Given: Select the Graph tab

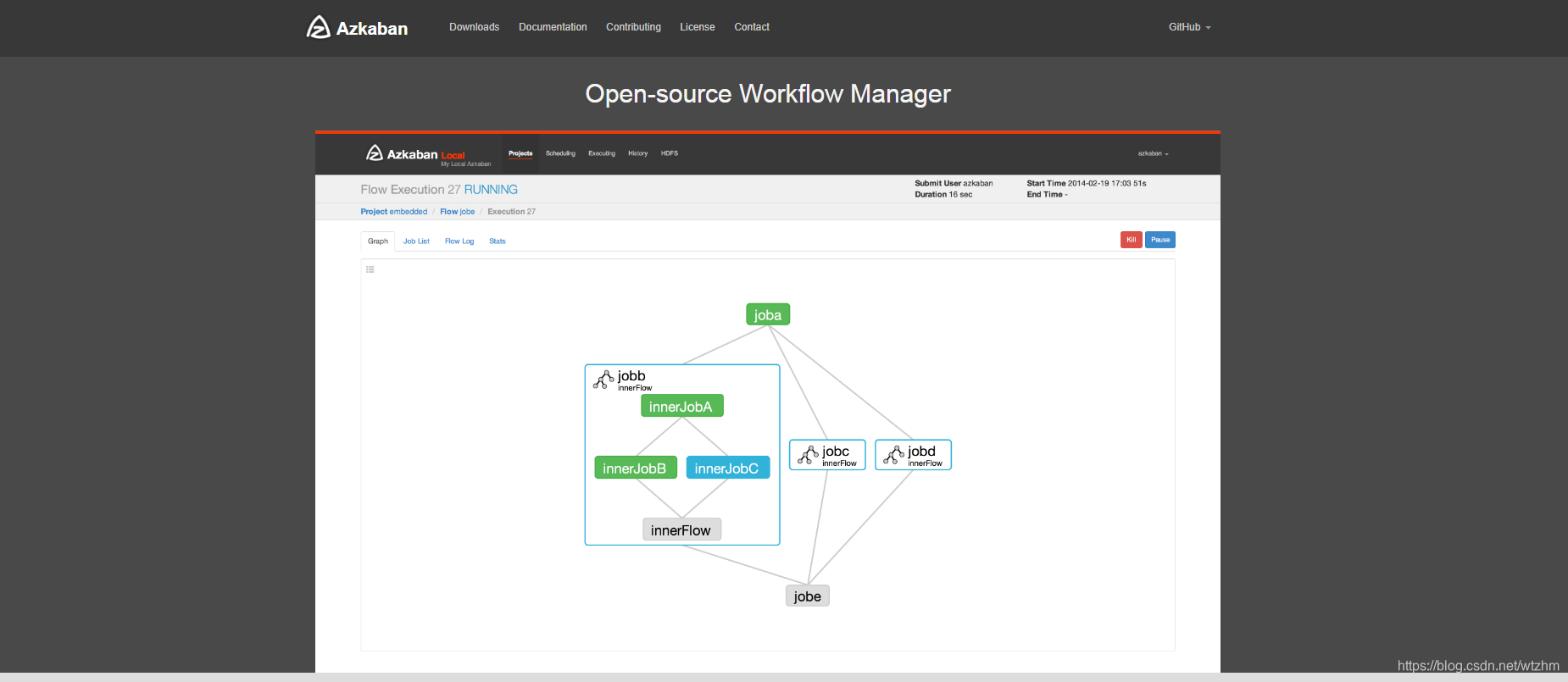Looking at the screenshot, I should [x=378, y=241].
